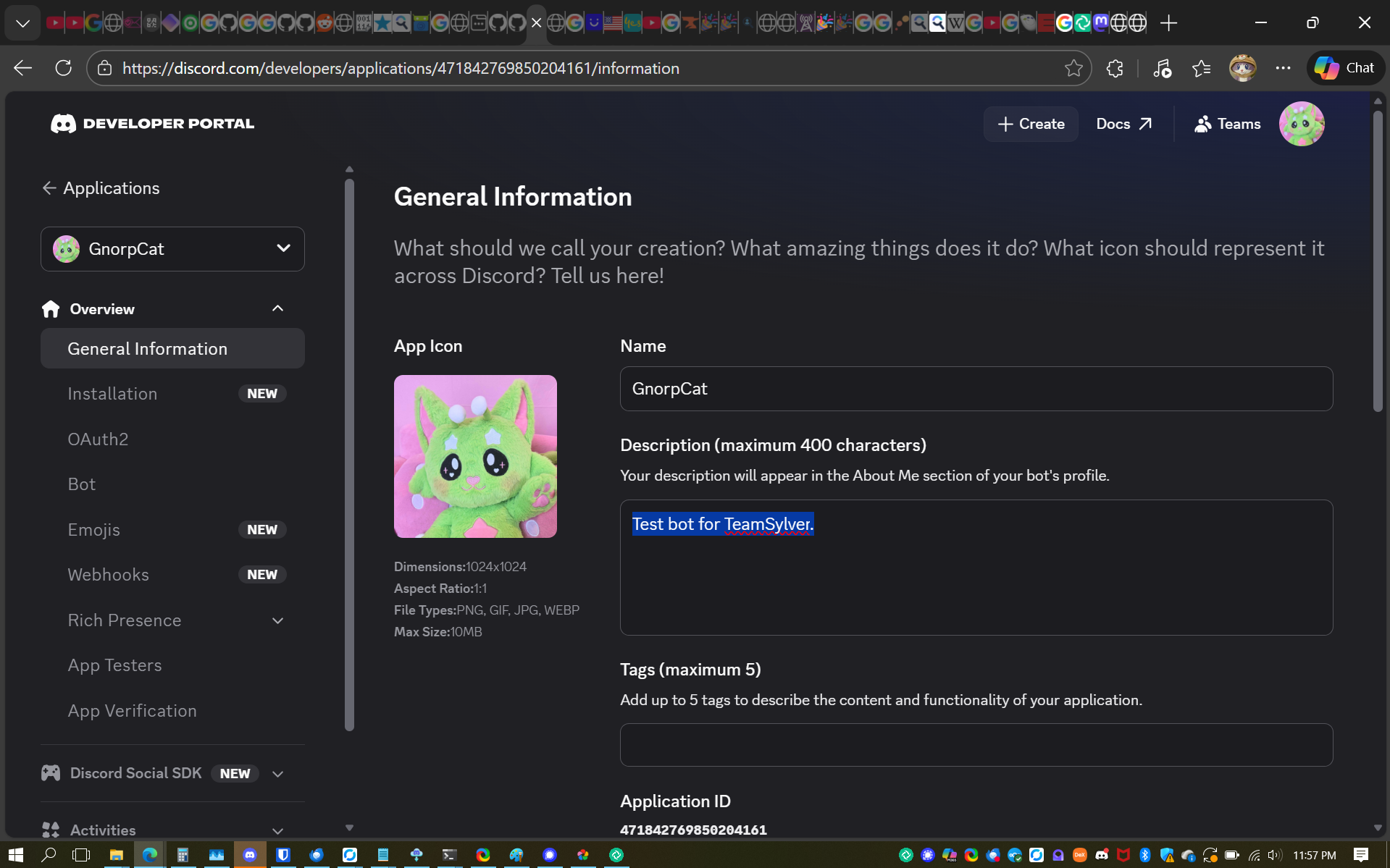Add this page to favorites star
This screenshot has height=868, width=1390.
coord(1073,68)
